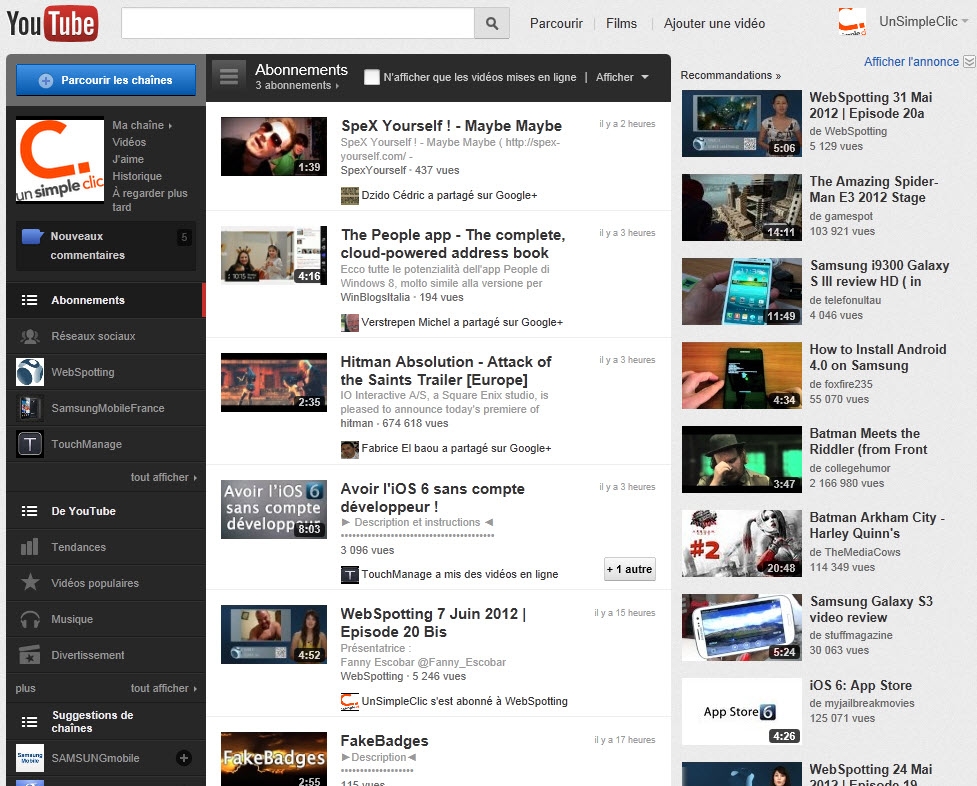Screen dimensions: 977x786
Task: Select Tendances in the sidebar
Action: coord(106,547)
